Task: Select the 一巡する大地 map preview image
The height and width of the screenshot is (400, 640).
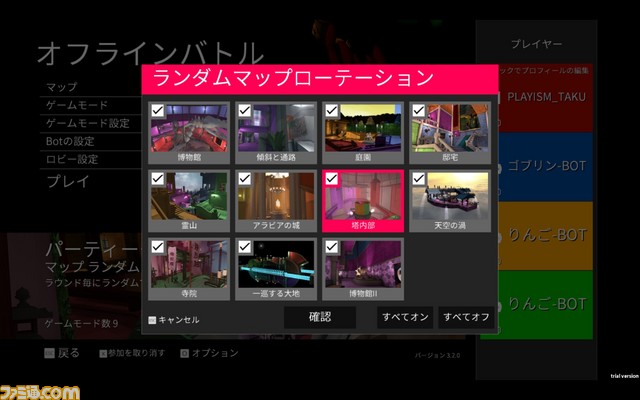Action: pos(276,264)
